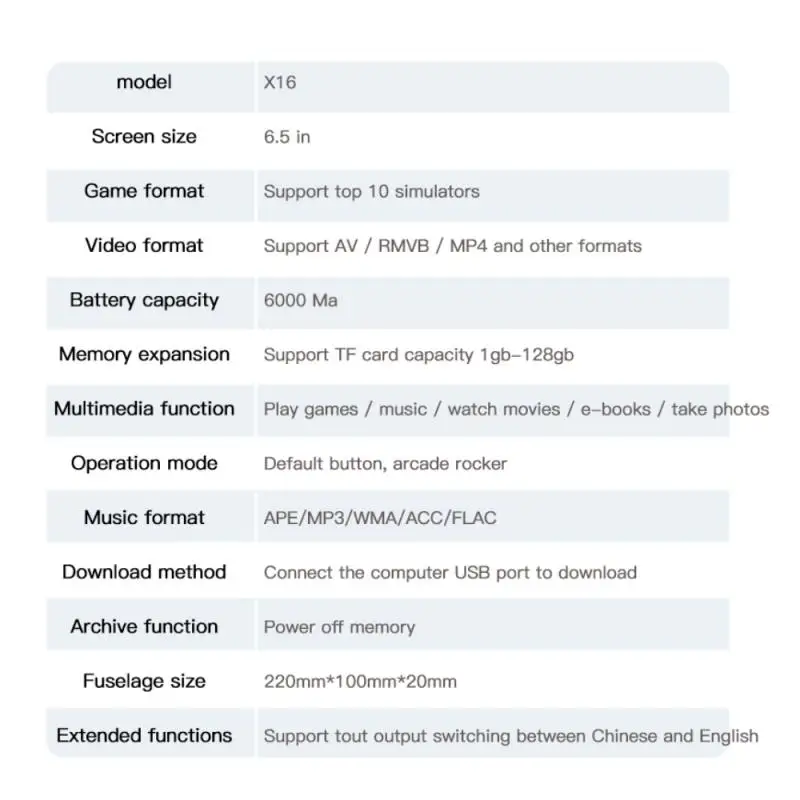Select the X16 model value

[x=280, y=83]
